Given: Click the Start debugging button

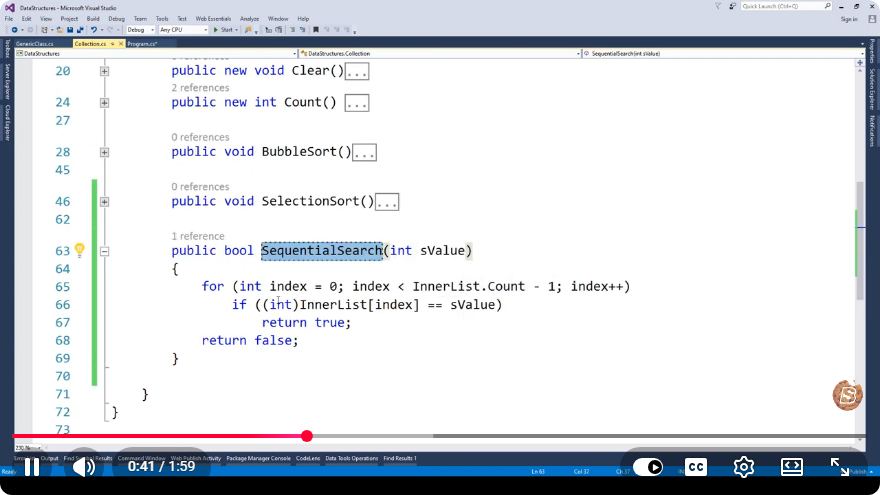Looking at the screenshot, I should click(225, 30).
